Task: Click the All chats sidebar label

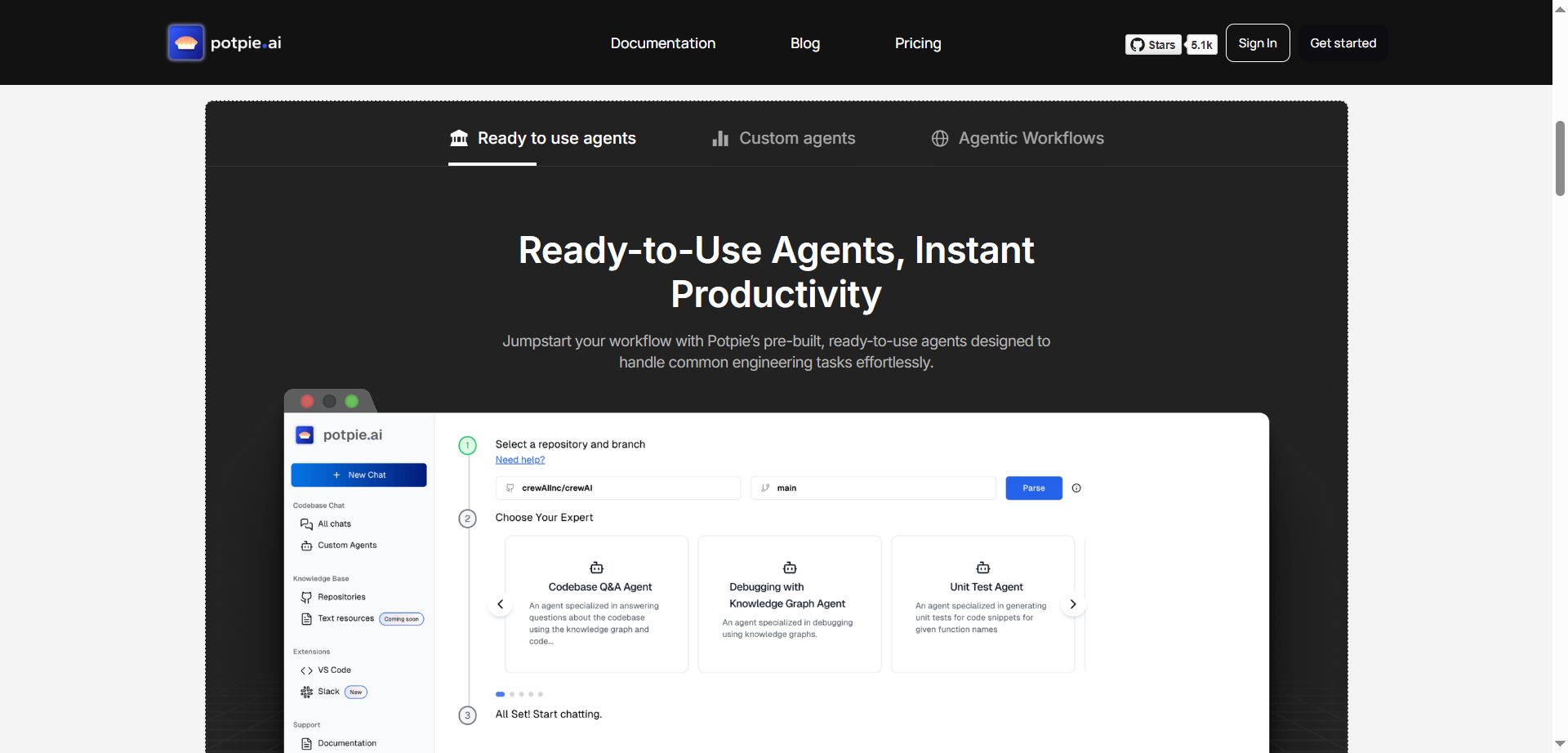Action: [x=334, y=524]
